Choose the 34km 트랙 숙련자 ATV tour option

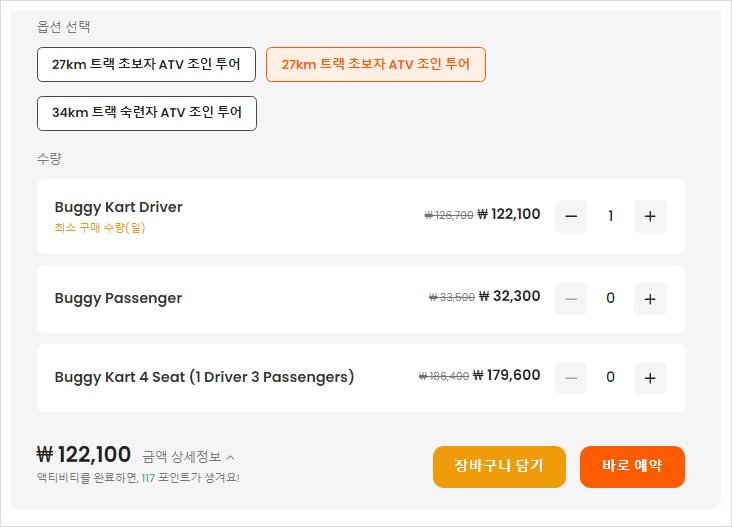[146, 113]
